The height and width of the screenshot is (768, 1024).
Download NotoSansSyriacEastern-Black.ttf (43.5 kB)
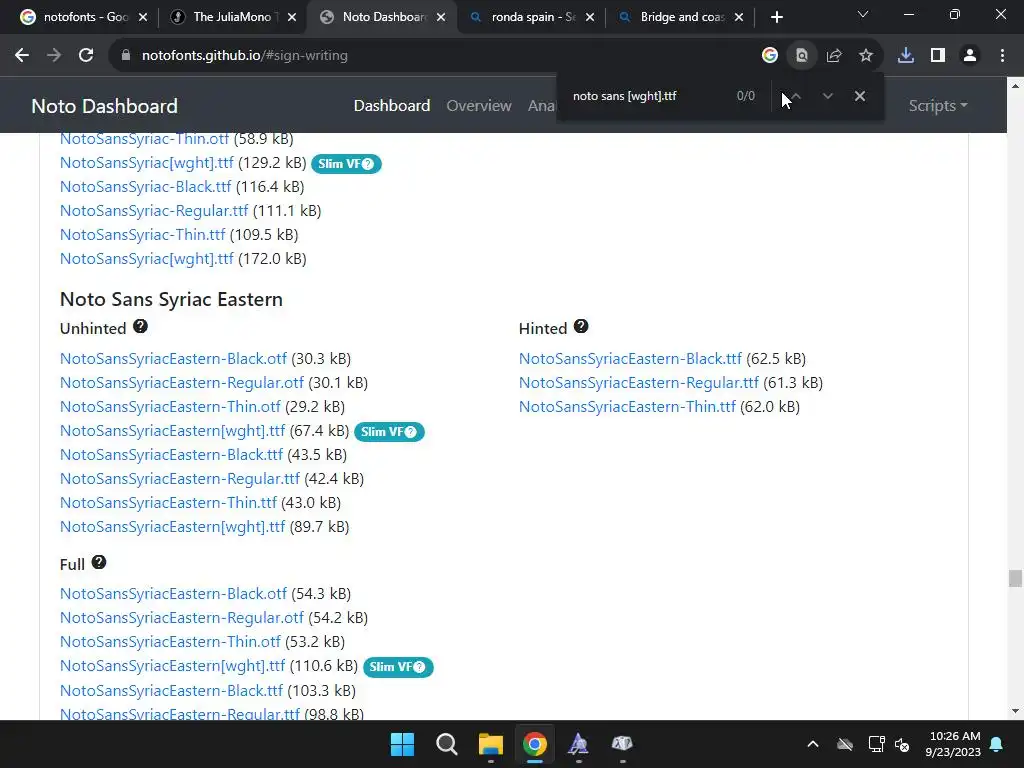click(172, 455)
